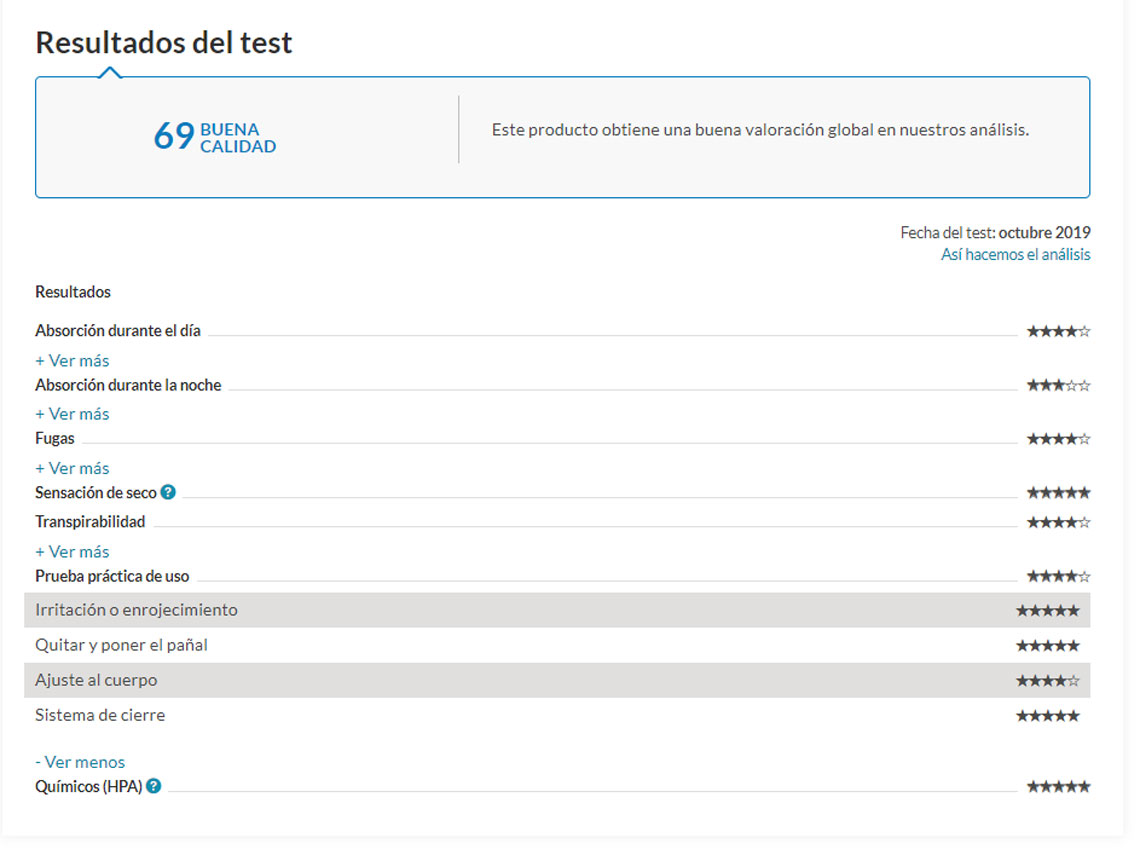
Task: Click the Prueba práctica de uso label
Action: 112,576
